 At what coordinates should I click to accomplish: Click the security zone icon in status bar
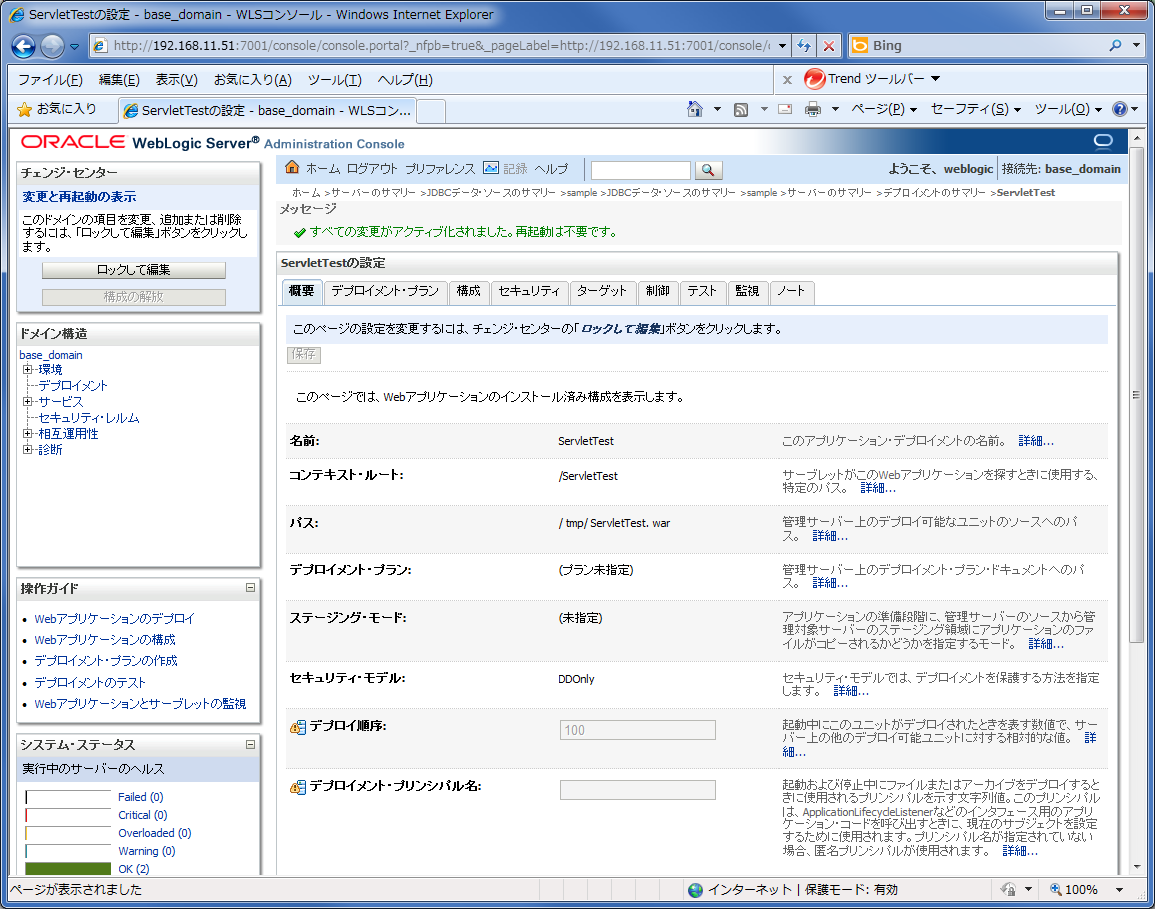click(x=1008, y=889)
